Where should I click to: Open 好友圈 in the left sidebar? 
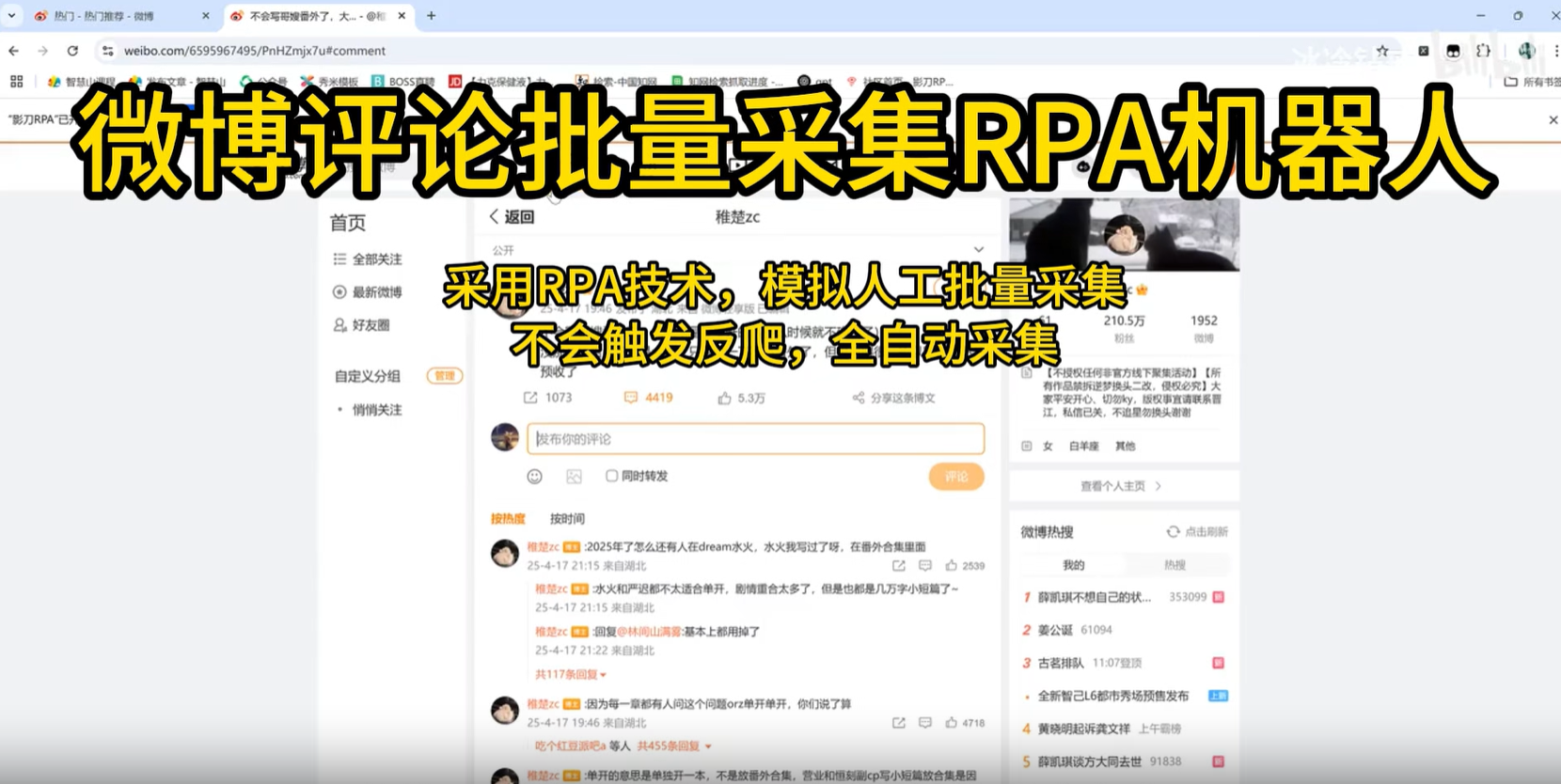pos(362,325)
